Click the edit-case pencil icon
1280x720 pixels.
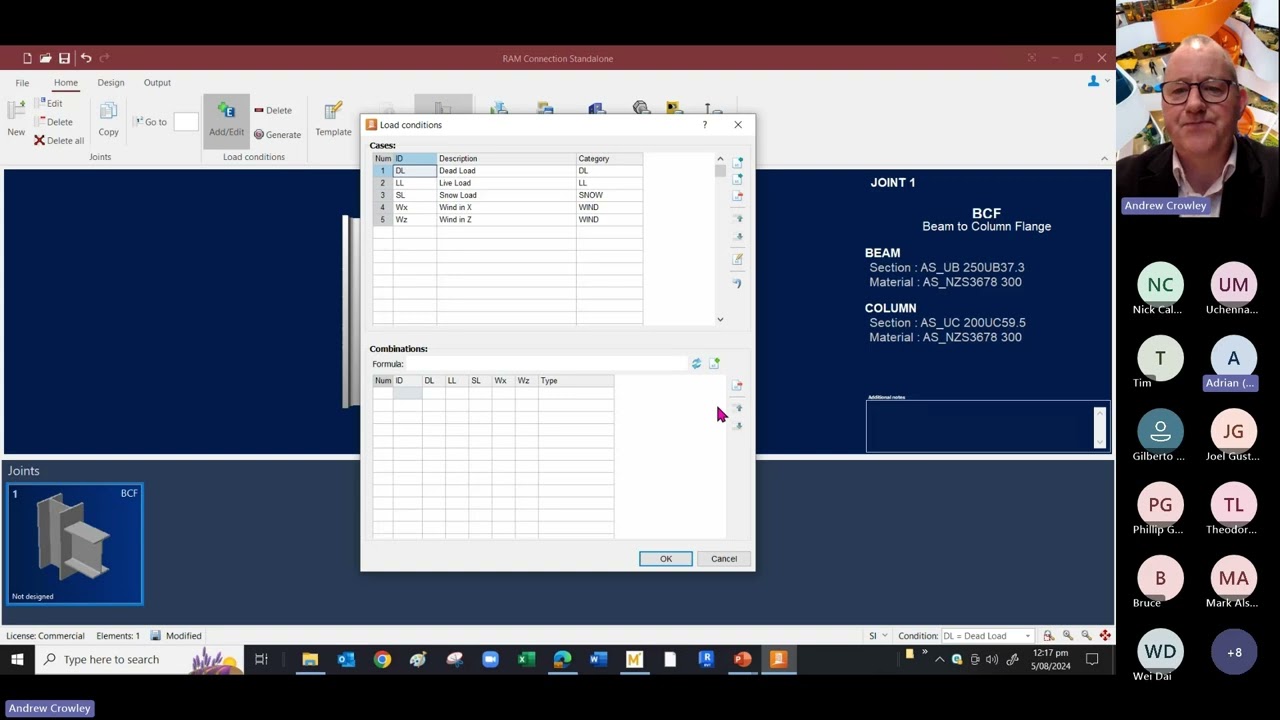[x=738, y=259]
